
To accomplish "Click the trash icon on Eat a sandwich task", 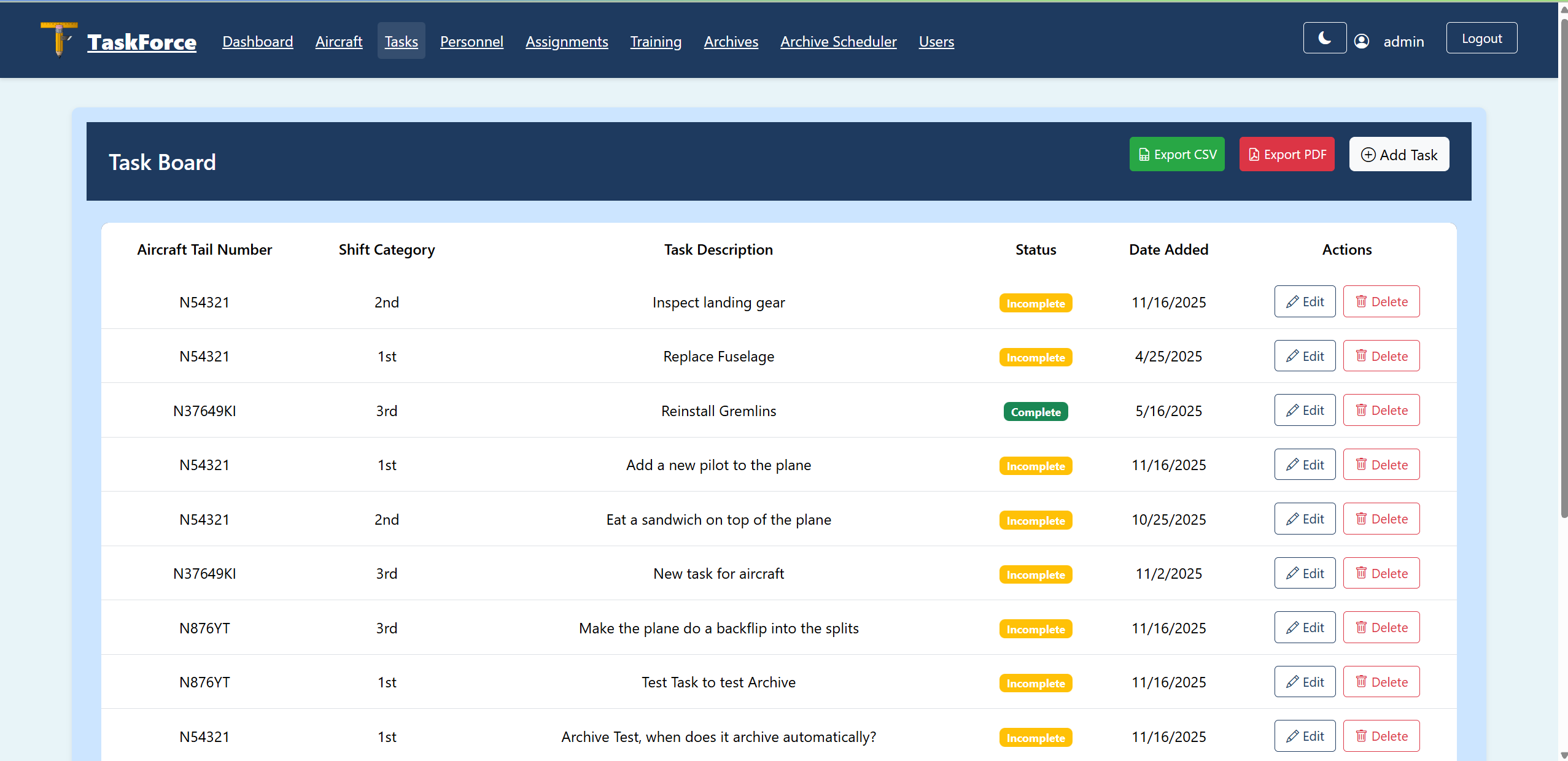I will (1360, 518).
